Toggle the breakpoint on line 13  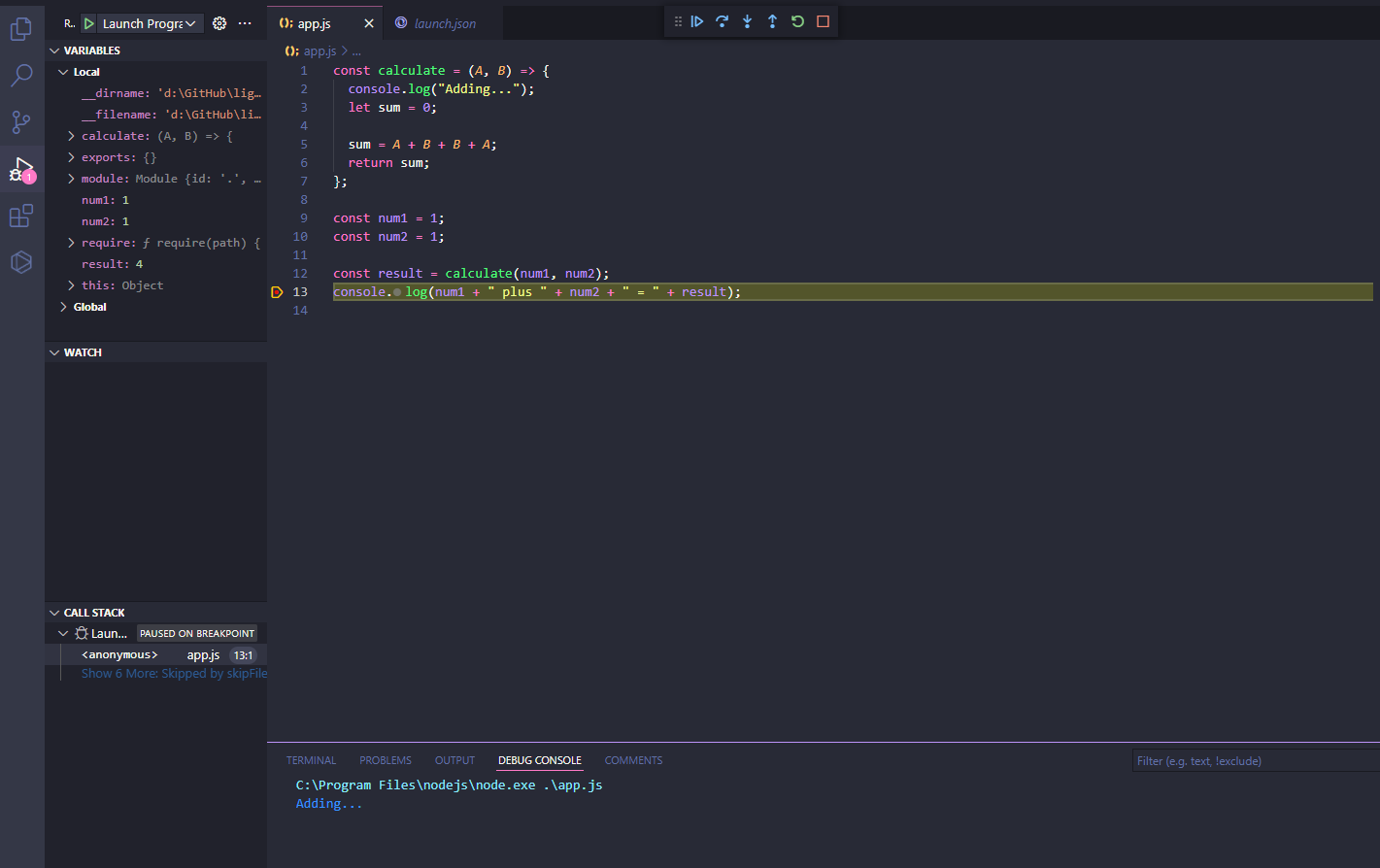277,291
